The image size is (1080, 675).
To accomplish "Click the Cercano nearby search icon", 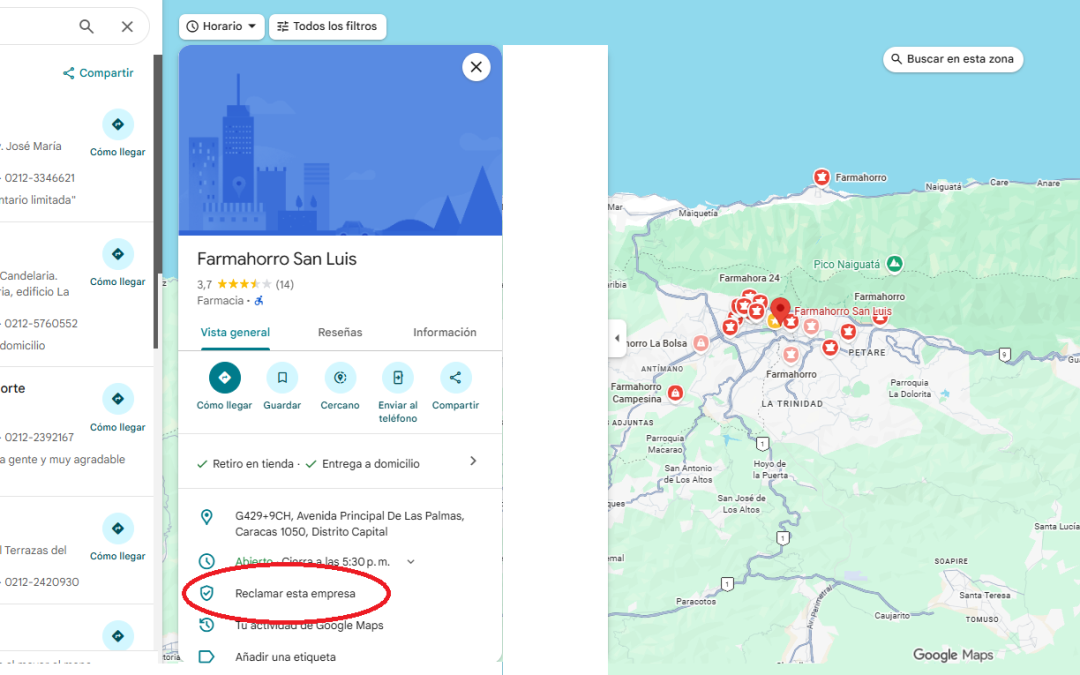I will click(x=340, y=378).
